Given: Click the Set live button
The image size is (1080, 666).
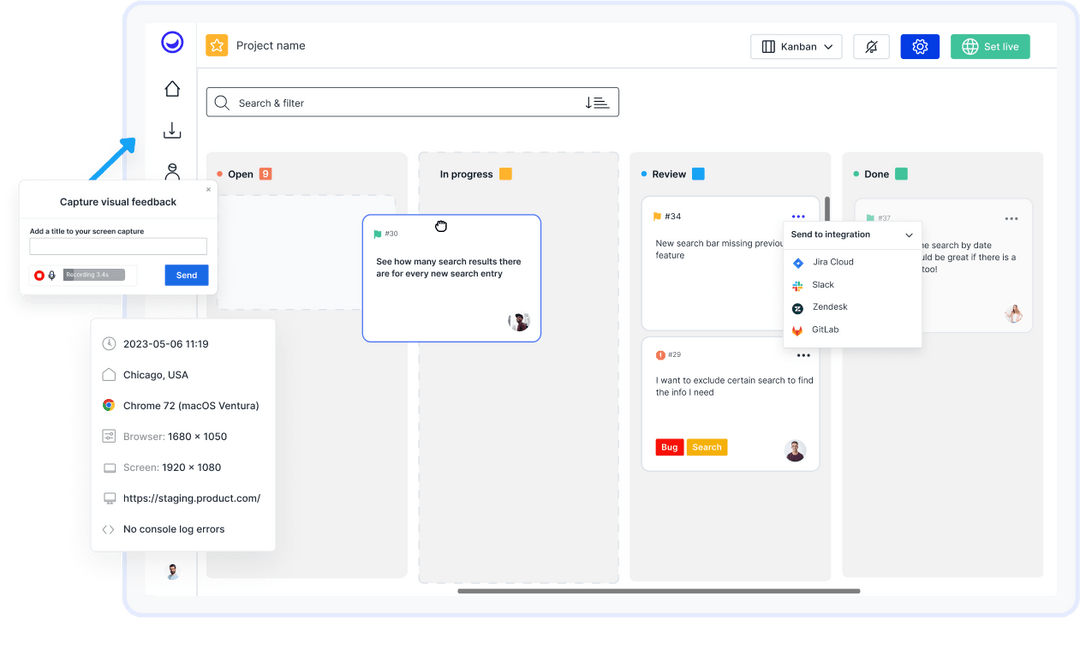Looking at the screenshot, I should (990, 46).
